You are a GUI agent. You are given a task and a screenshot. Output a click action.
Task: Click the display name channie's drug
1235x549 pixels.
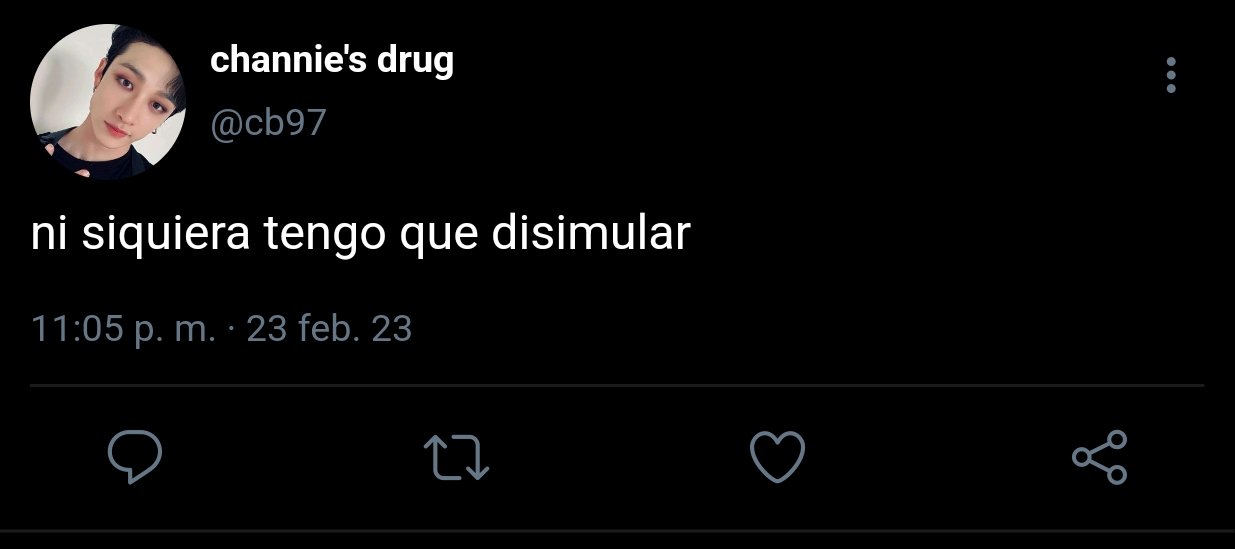pyautogui.click(x=332, y=61)
